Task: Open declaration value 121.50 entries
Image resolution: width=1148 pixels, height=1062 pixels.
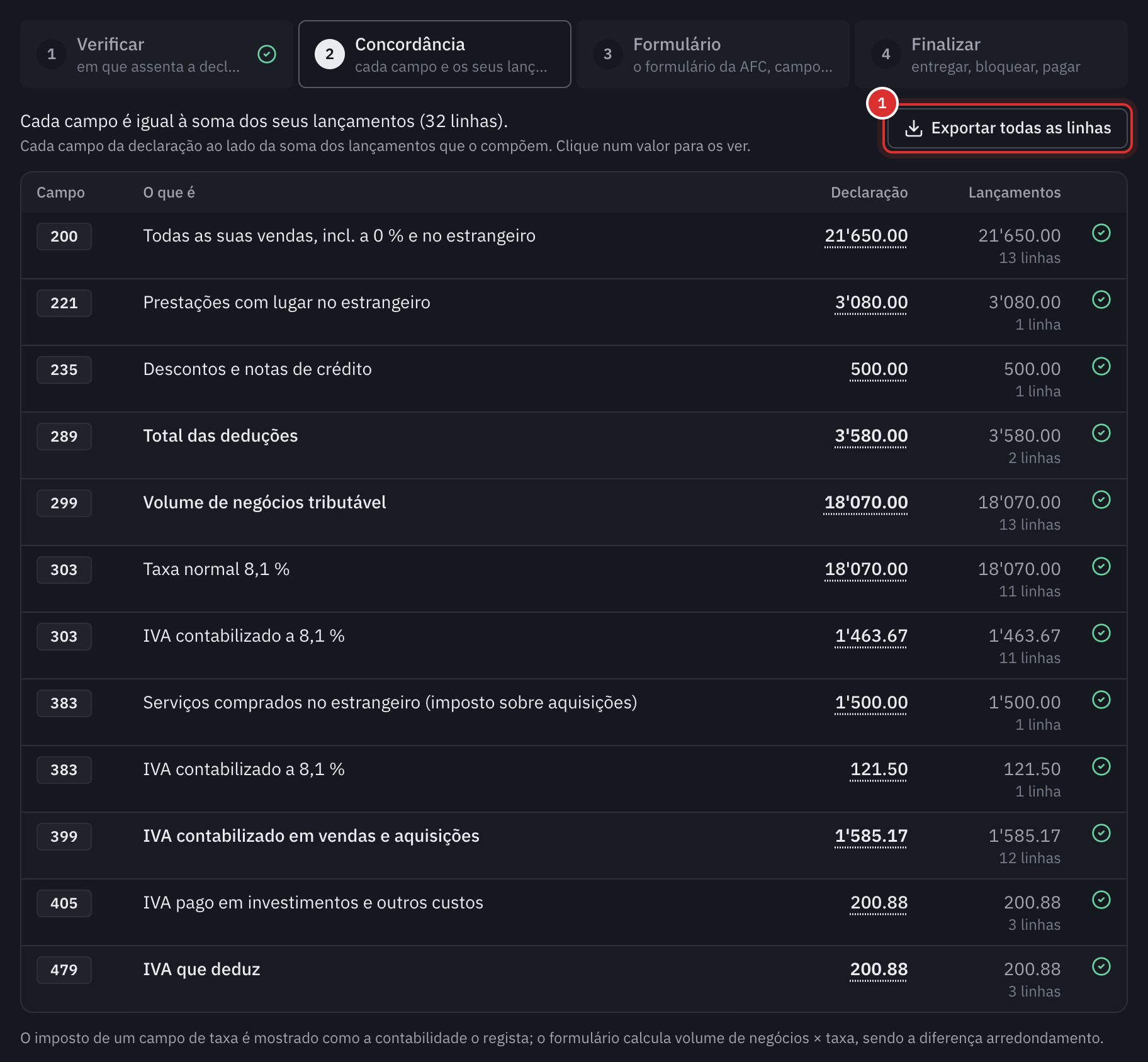Action: pyautogui.click(x=879, y=769)
